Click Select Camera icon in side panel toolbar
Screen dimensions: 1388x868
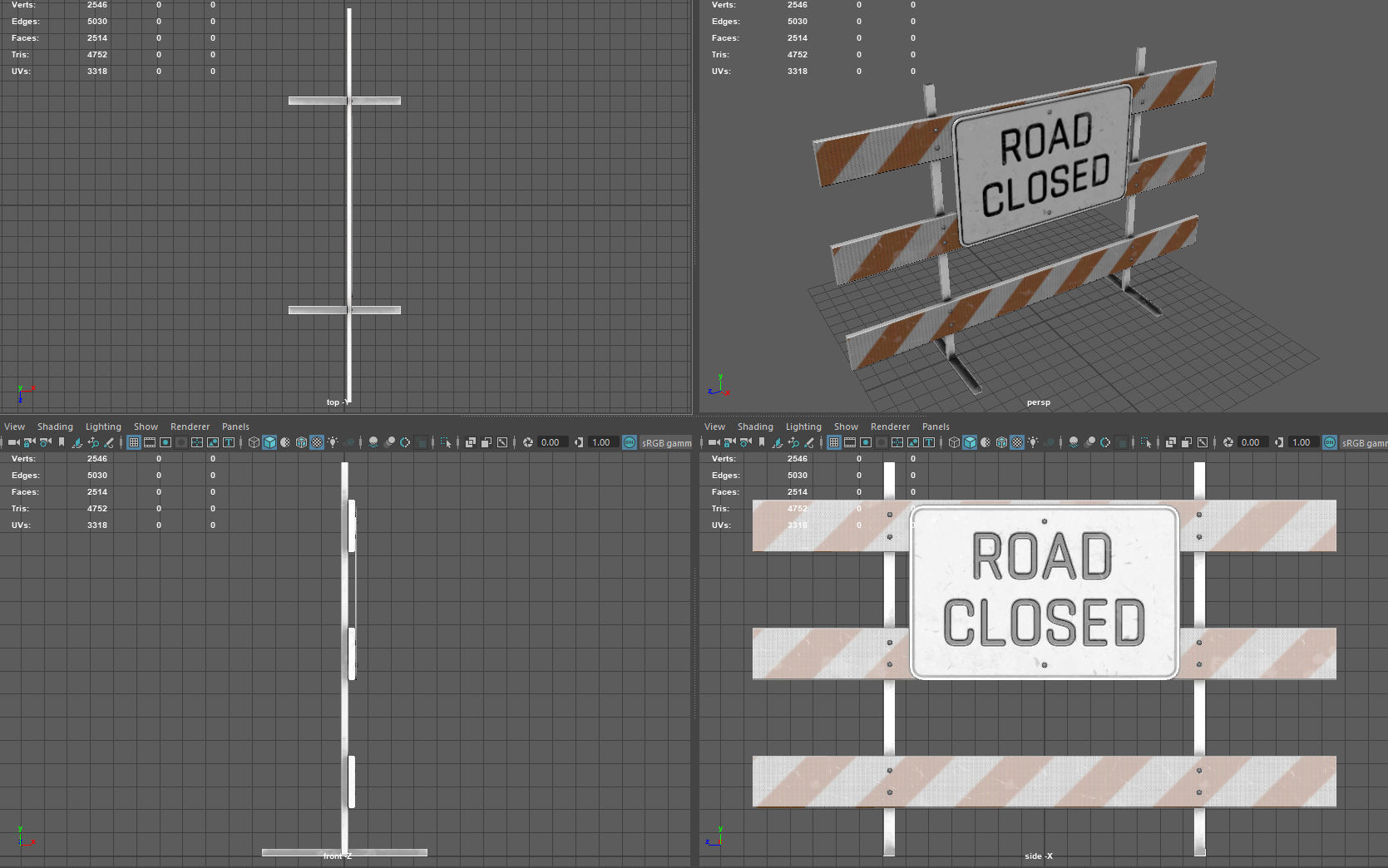(x=714, y=442)
